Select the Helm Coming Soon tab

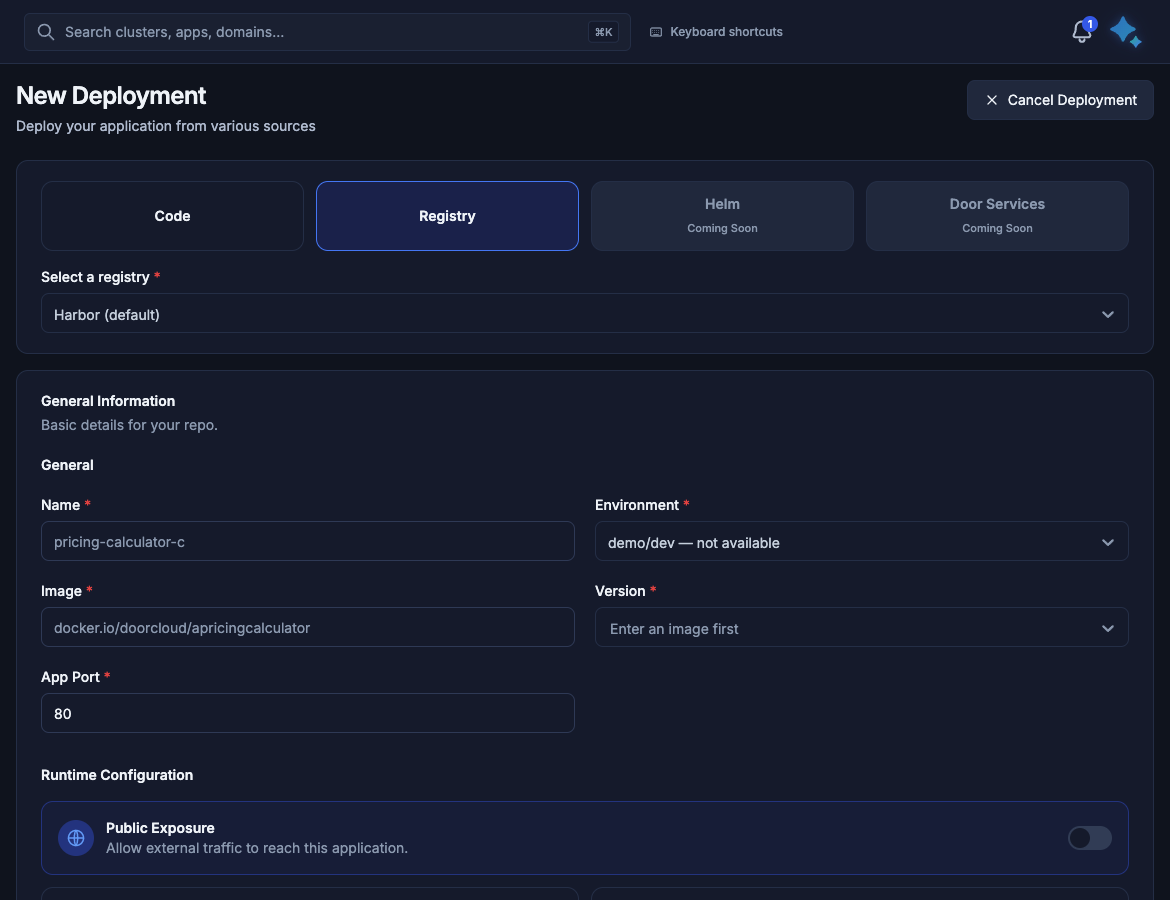coord(722,216)
